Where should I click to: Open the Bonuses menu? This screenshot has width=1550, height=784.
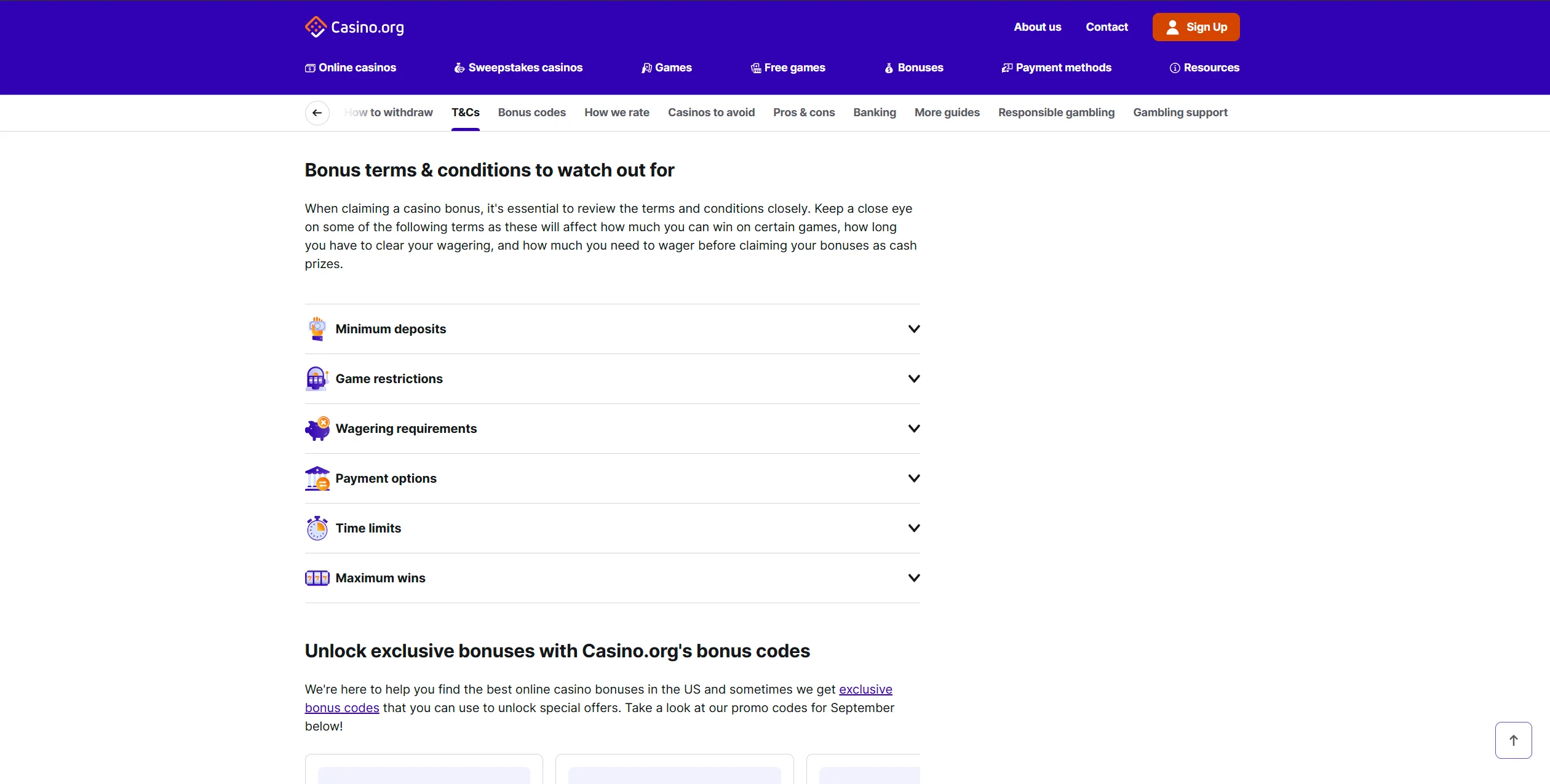(914, 68)
